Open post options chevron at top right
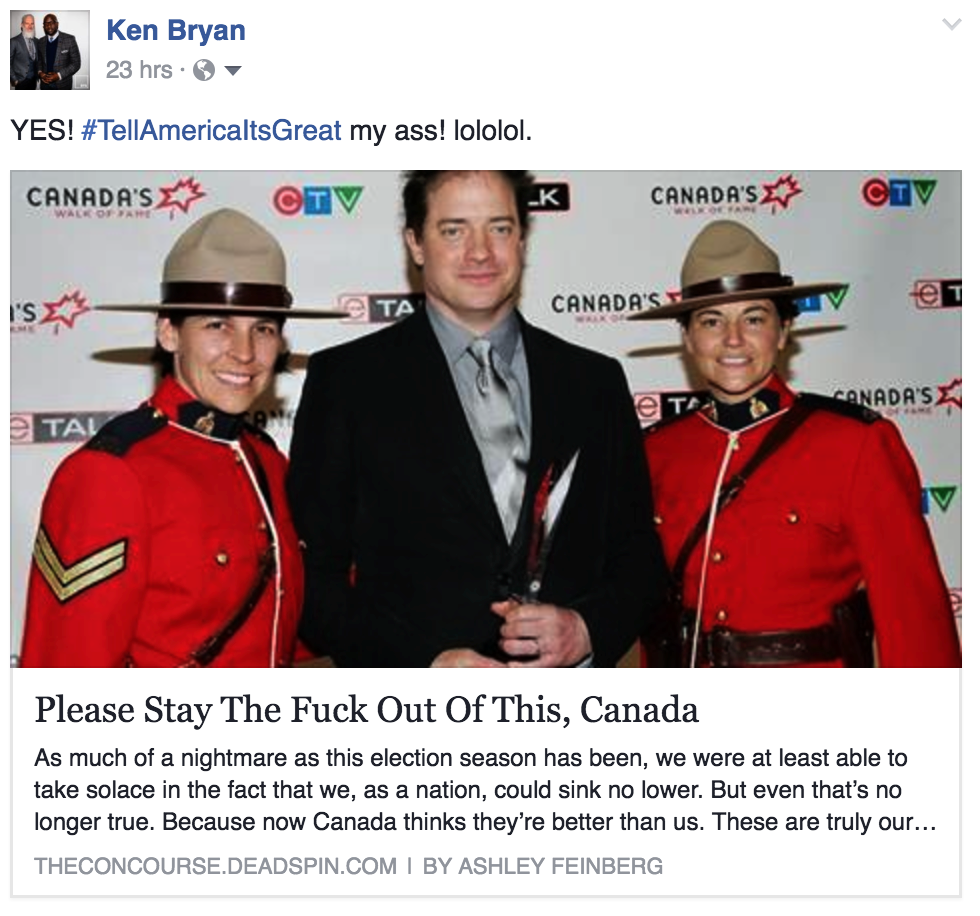This screenshot has height=916, width=980. [951, 25]
